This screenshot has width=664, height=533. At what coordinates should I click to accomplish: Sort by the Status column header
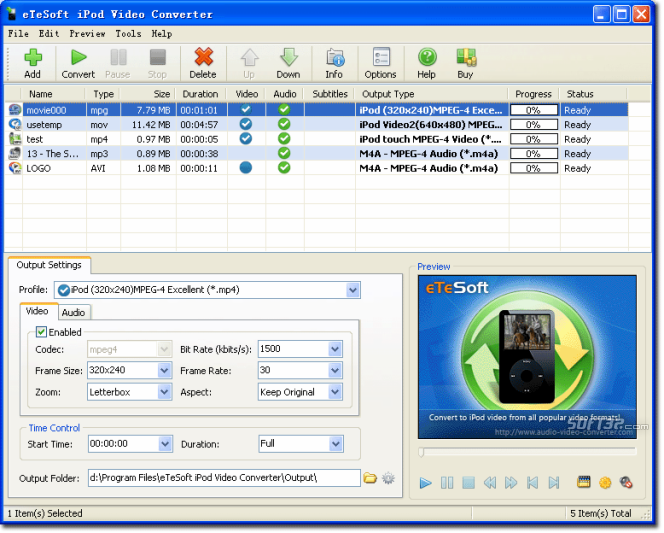[x=593, y=94]
